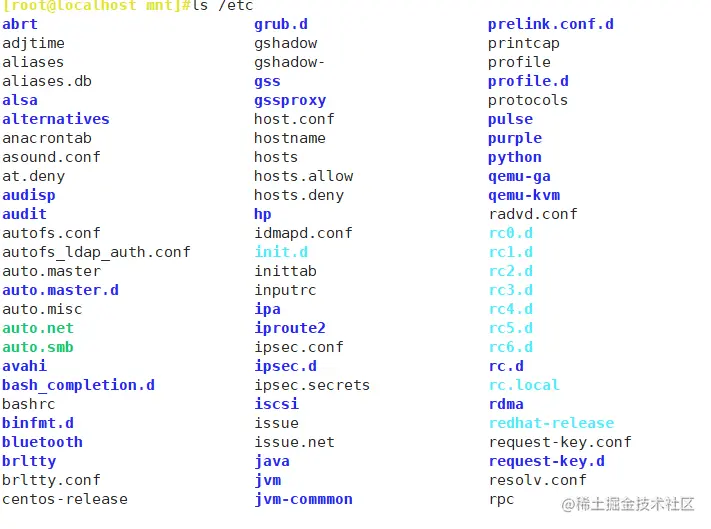
Task: Click the rc3.d symlink
Action: (x=511, y=290)
